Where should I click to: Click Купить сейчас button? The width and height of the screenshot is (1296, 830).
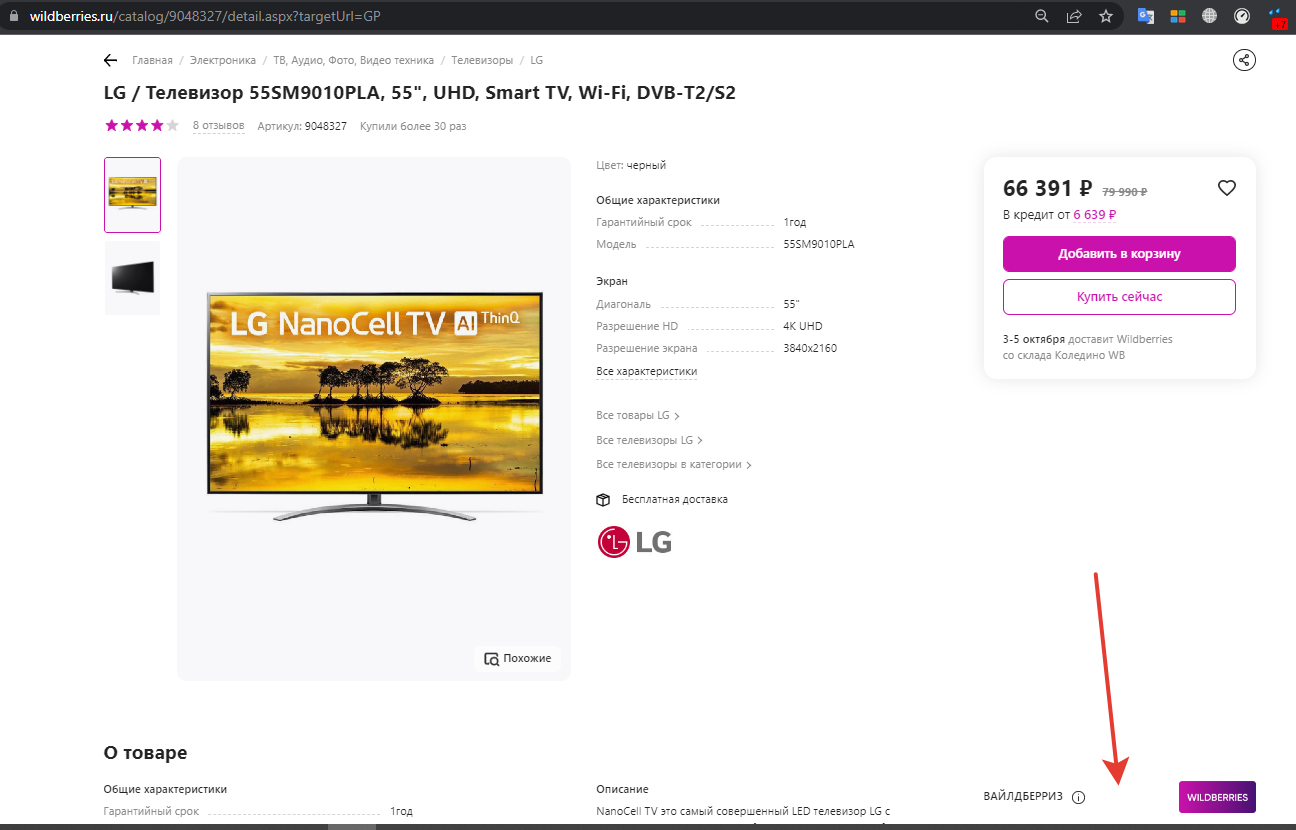[1119, 297]
